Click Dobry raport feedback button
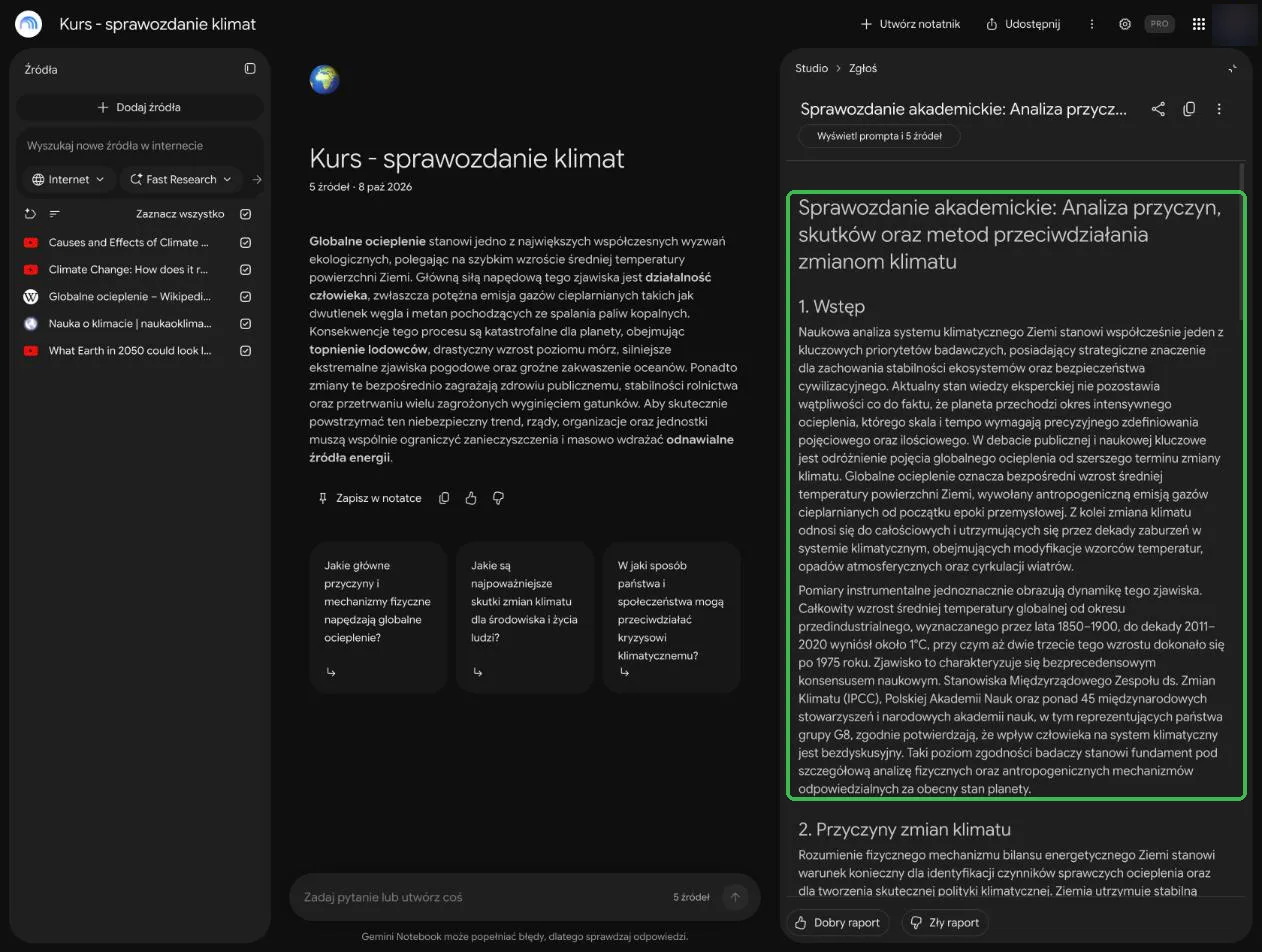Viewport: 1262px width, 952px height. tap(838, 923)
